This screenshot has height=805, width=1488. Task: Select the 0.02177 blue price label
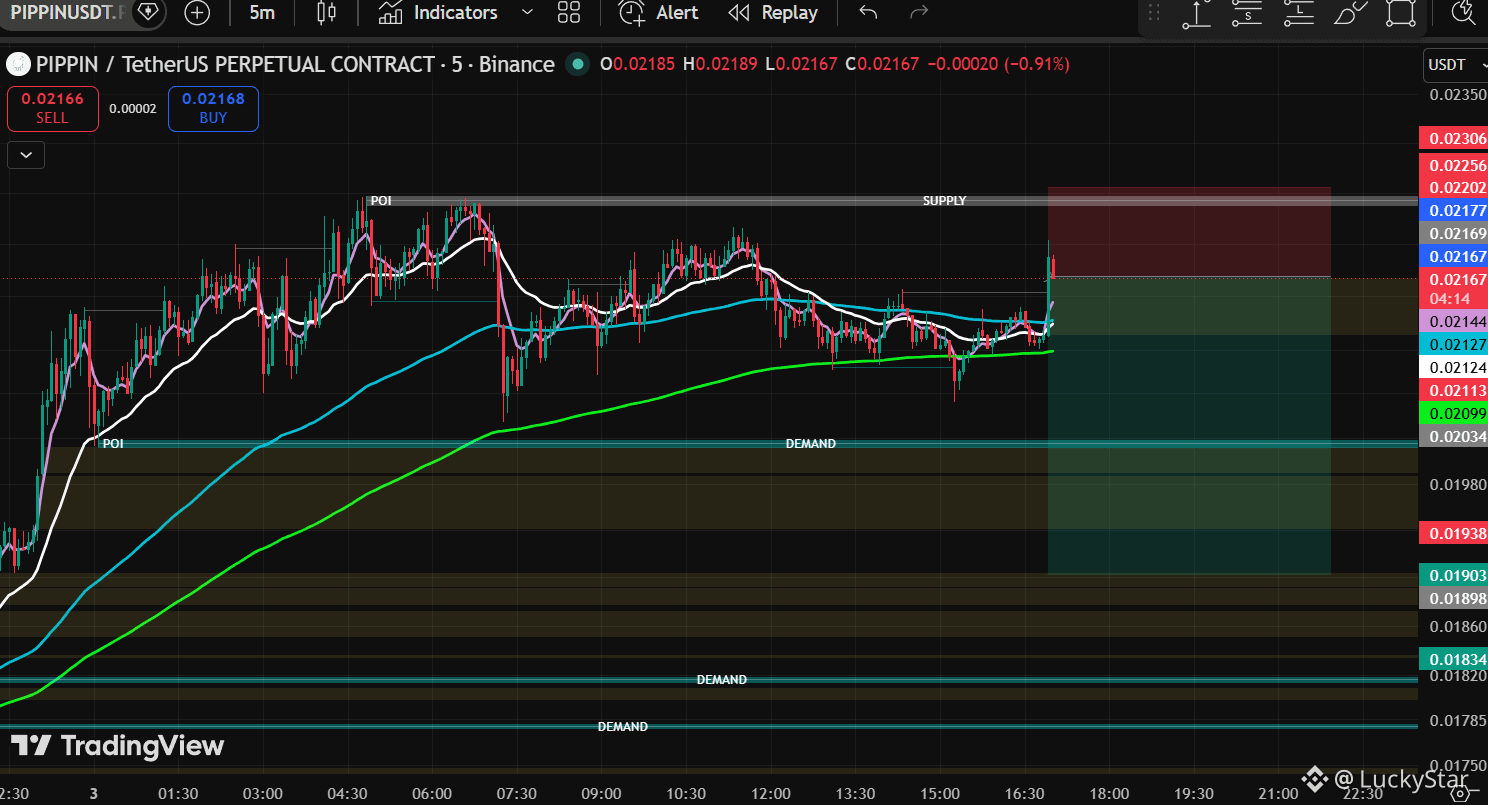[1454, 210]
